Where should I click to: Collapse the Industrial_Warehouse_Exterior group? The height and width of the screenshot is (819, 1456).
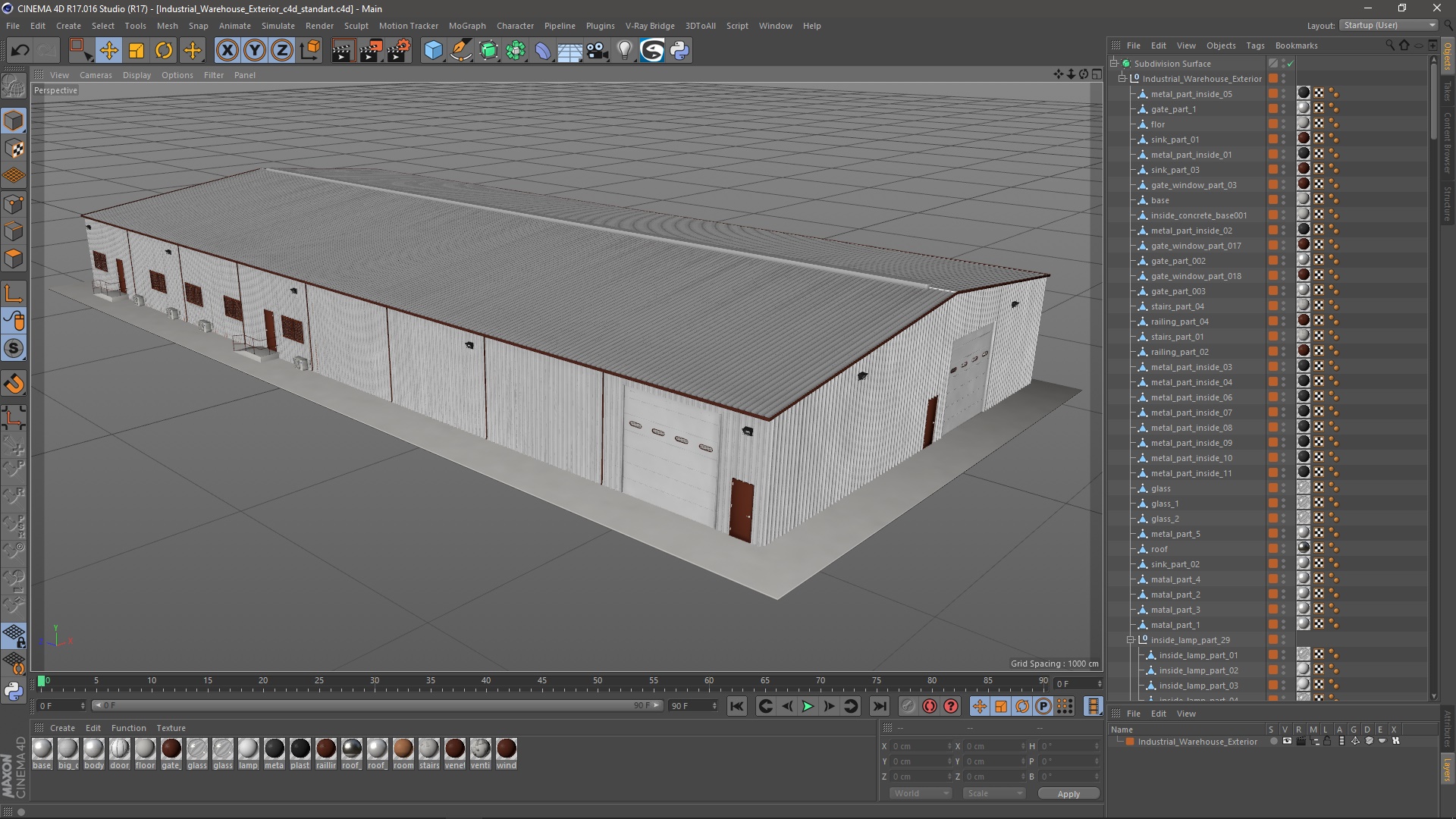pos(1122,79)
